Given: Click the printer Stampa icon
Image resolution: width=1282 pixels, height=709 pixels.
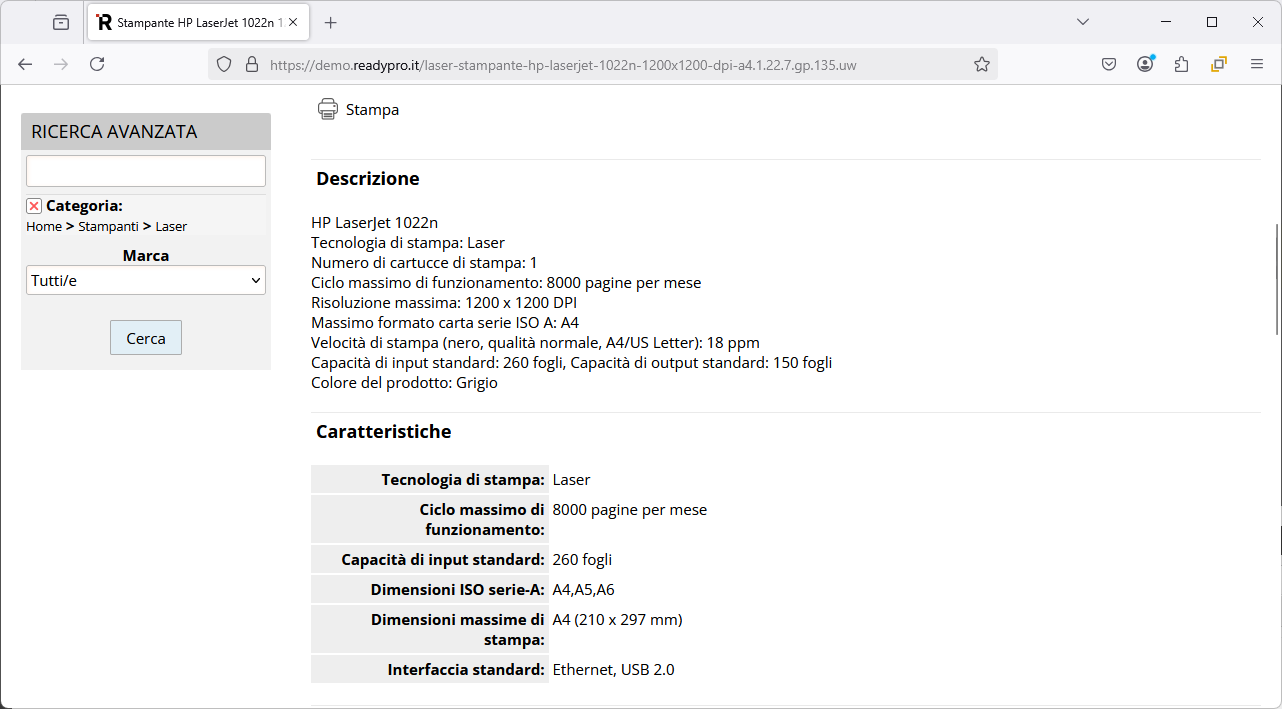Looking at the screenshot, I should coord(328,109).
